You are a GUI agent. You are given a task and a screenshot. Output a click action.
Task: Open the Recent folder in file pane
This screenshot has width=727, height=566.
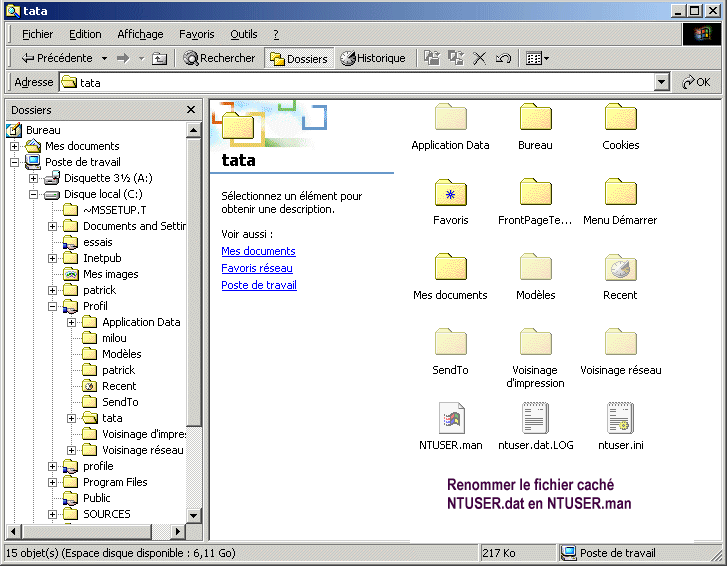[620, 268]
